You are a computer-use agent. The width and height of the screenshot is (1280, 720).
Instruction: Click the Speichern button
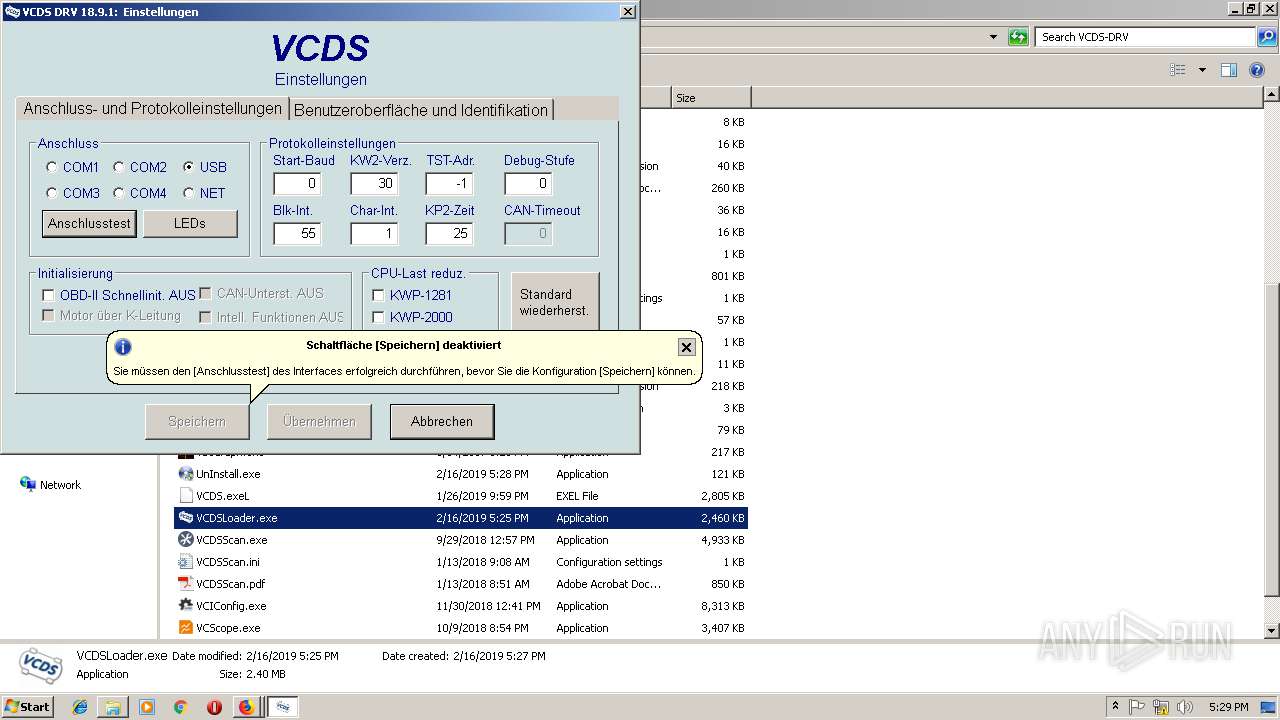197,421
